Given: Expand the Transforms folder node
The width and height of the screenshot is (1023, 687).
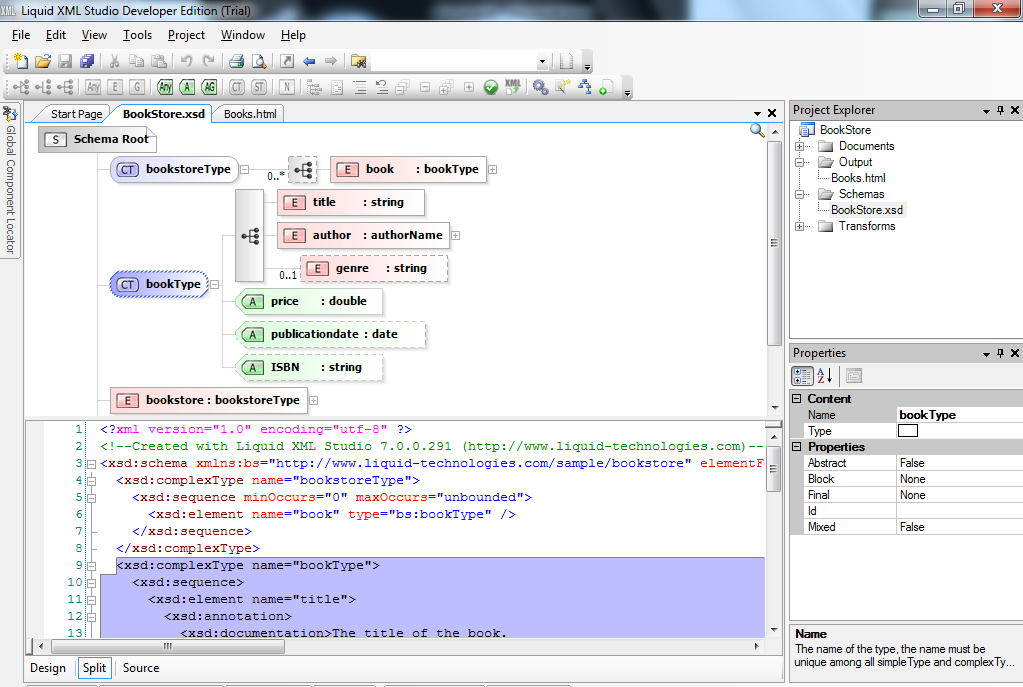Looking at the screenshot, I should (x=799, y=226).
